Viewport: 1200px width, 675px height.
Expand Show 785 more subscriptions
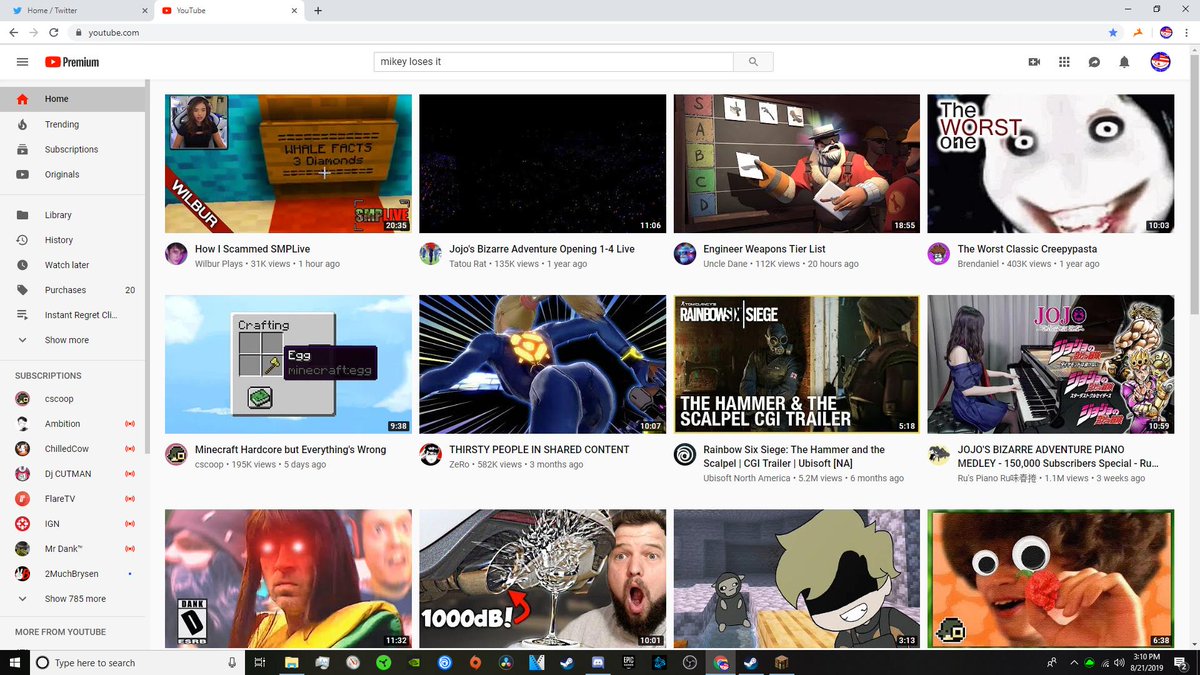(72, 599)
